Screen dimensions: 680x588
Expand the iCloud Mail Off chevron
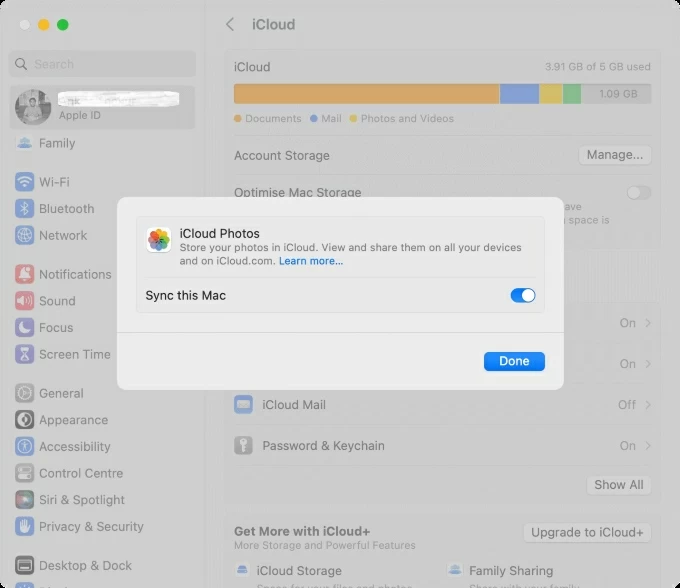click(648, 405)
